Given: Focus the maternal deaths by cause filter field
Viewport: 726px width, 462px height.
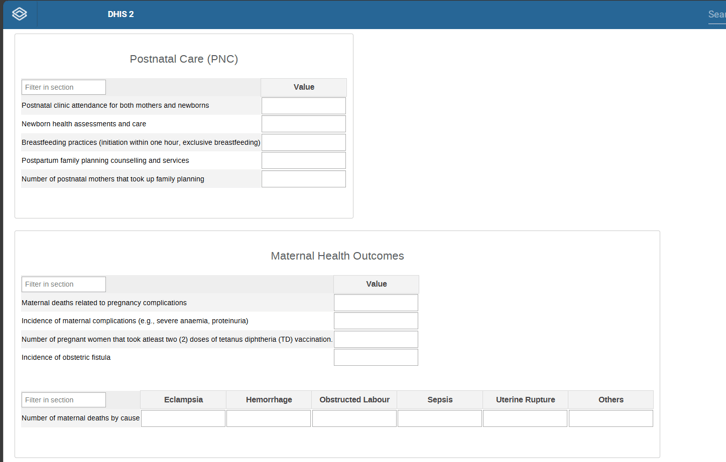Looking at the screenshot, I should [63, 400].
